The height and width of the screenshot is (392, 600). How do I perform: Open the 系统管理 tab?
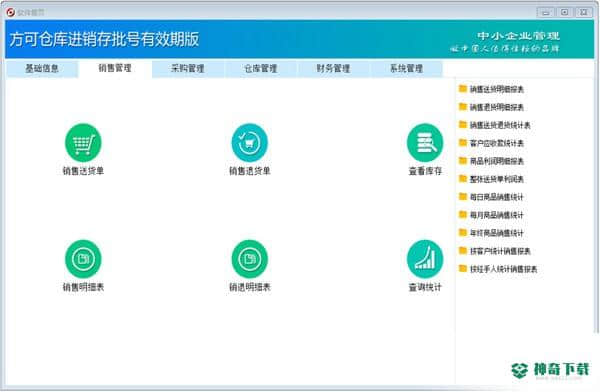click(406, 69)
